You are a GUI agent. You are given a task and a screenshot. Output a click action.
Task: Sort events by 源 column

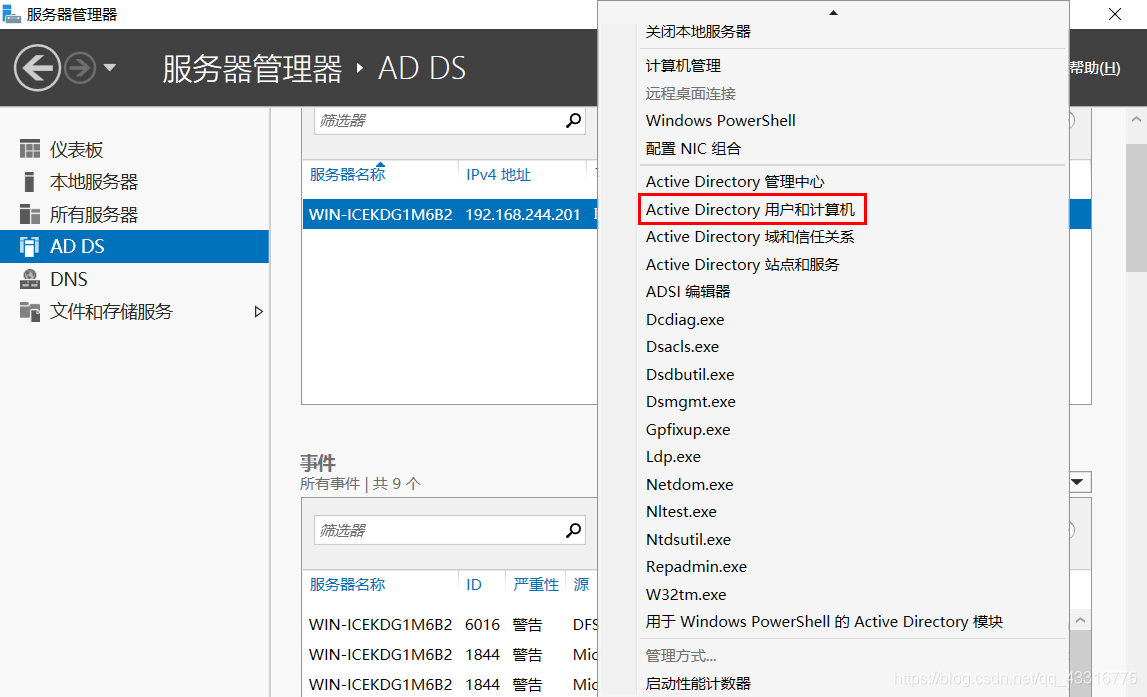582,584
